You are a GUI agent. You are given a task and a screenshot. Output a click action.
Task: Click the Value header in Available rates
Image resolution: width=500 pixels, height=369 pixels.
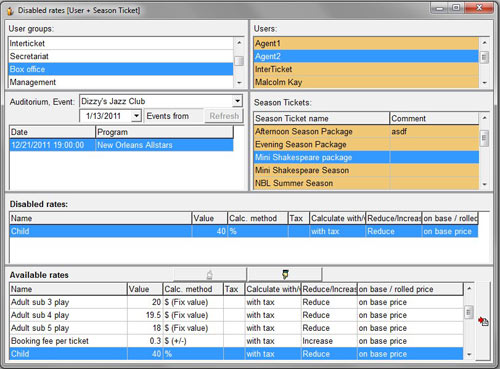tap(145, 289)
